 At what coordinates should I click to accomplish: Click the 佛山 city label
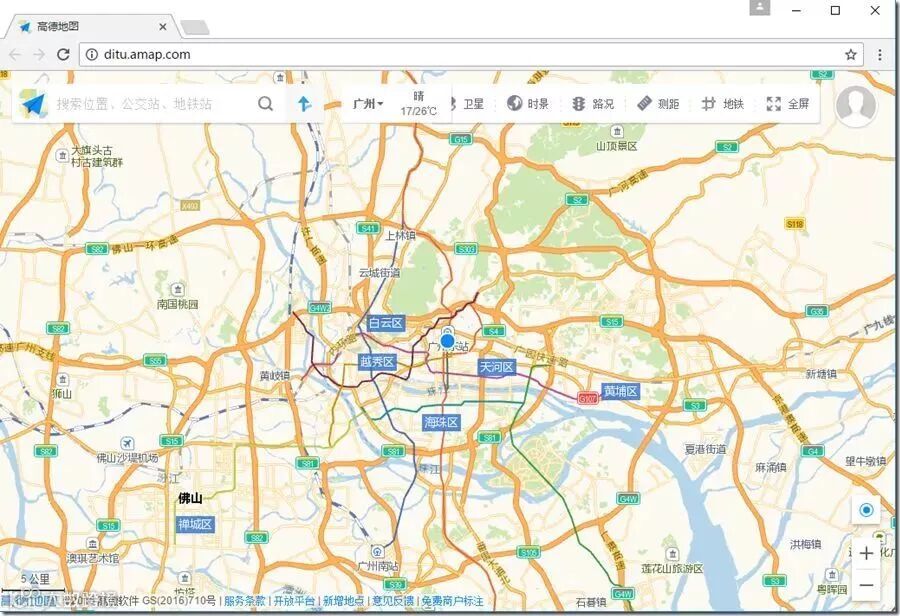(x=190, y=498)
